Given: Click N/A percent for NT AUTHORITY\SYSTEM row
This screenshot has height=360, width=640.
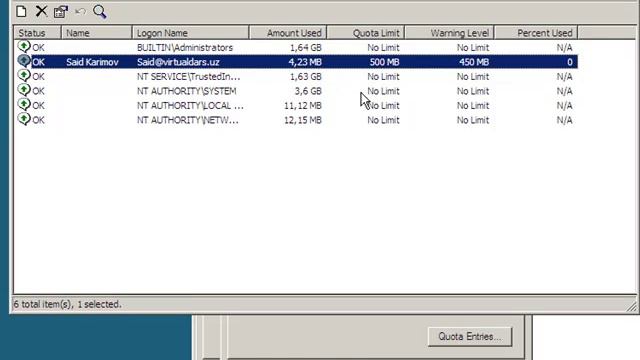Looking at the screenshot, I should (x=564, y=91).
